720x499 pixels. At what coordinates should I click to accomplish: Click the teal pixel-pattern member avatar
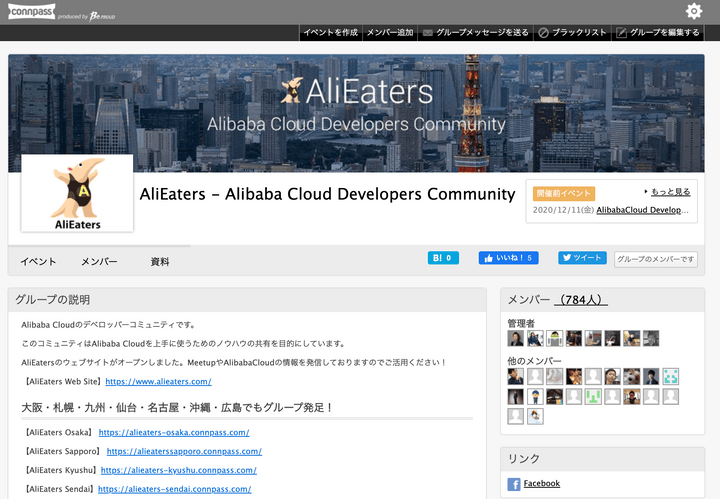click(670, 376)
